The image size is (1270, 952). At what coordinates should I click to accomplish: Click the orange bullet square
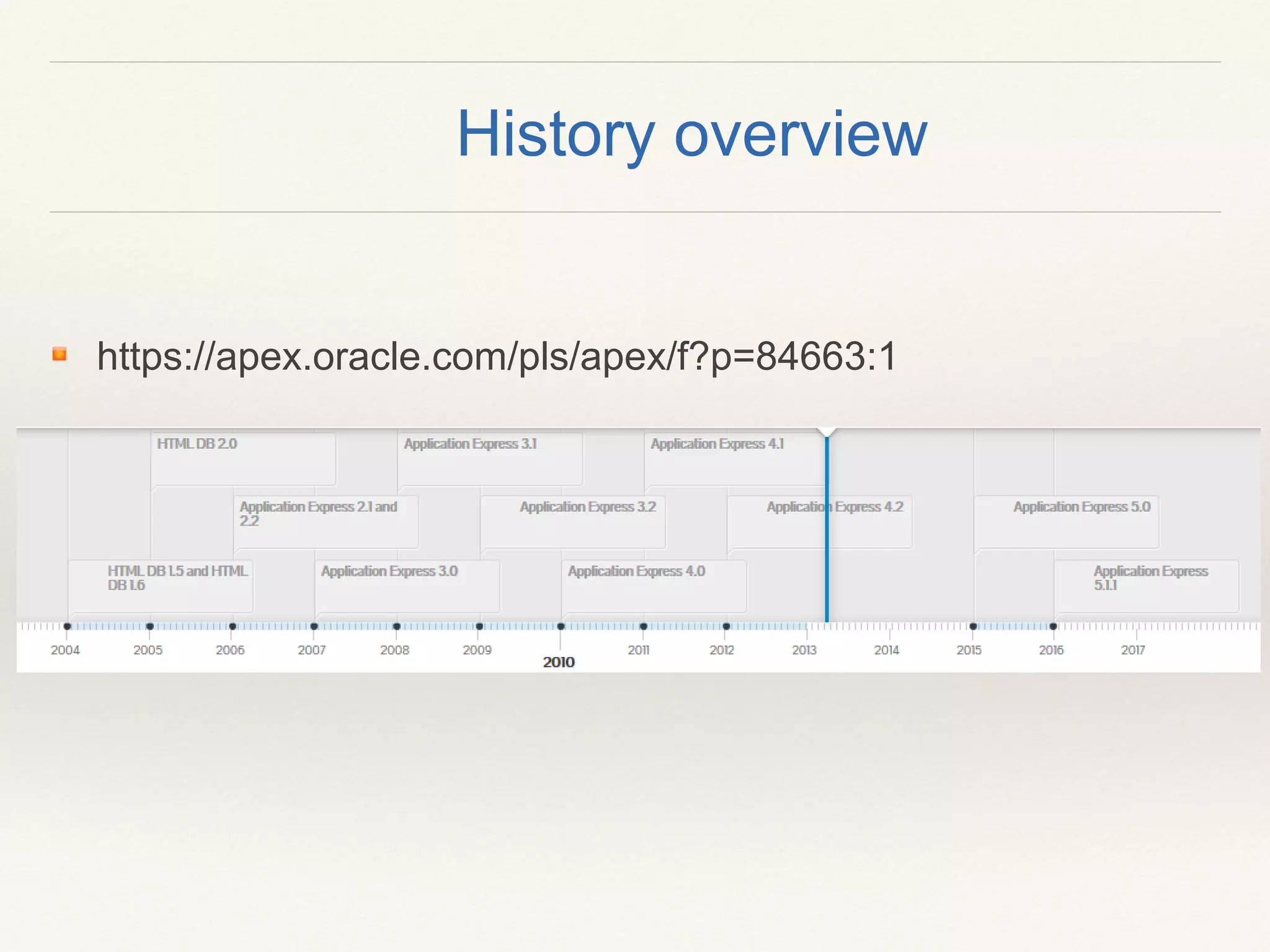point(60,354)
